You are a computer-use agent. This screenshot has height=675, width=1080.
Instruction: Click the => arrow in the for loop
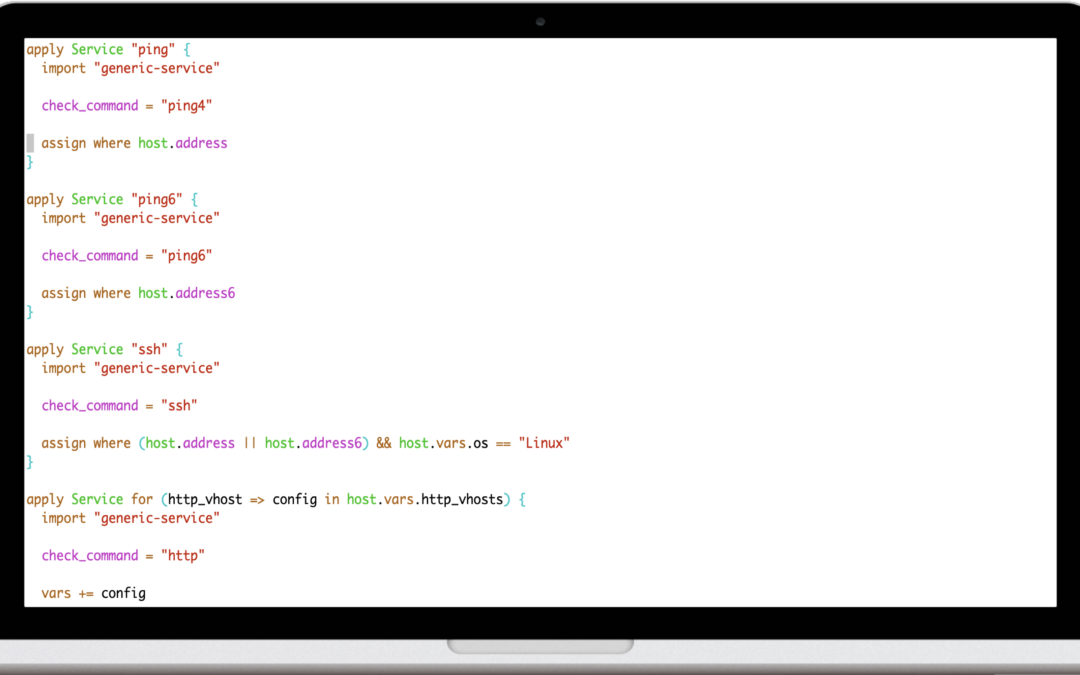pos(261,499)
